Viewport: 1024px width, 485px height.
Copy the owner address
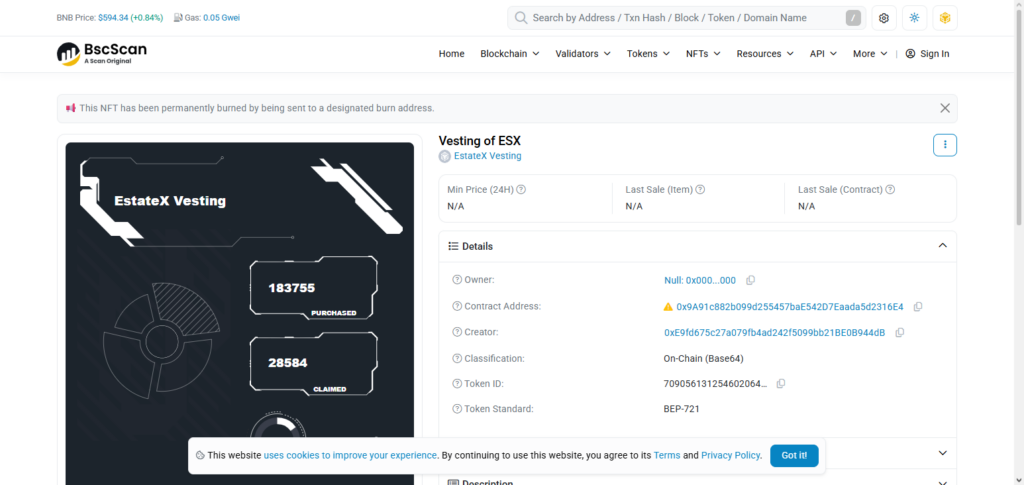pos(750,281)
